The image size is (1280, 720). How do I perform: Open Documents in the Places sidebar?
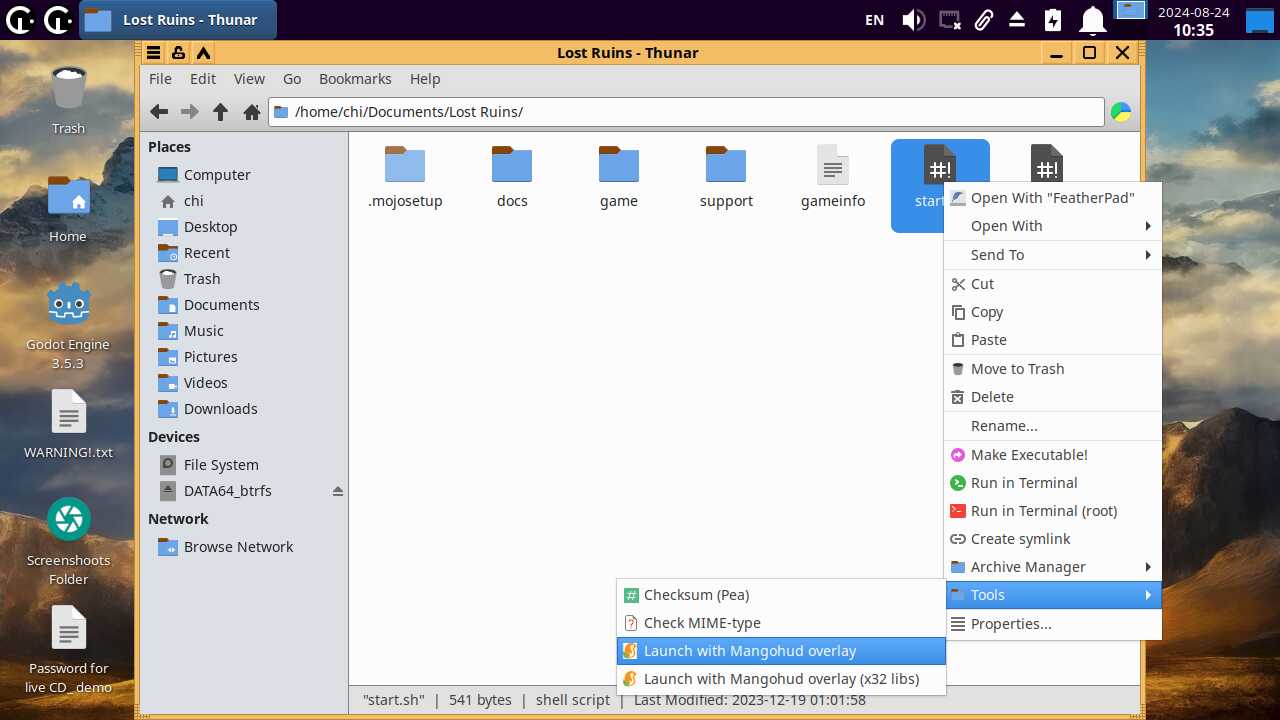[243, 305]
